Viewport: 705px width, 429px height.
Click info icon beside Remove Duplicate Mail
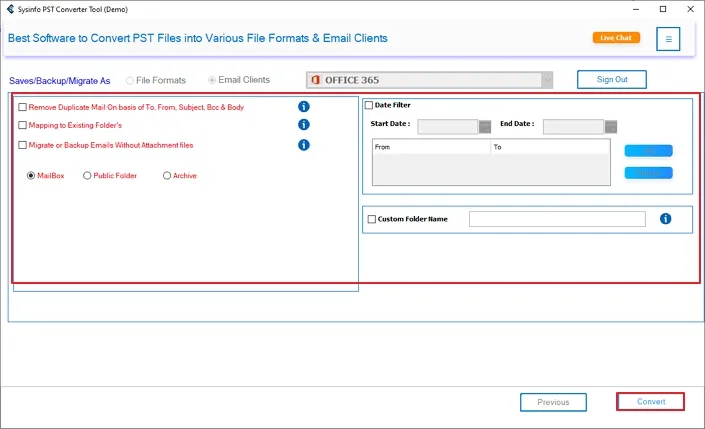coord(304,107)
